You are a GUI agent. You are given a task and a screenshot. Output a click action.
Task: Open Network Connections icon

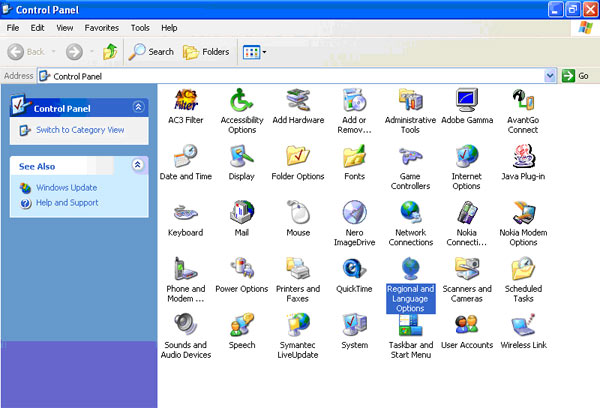pos(410,213)
